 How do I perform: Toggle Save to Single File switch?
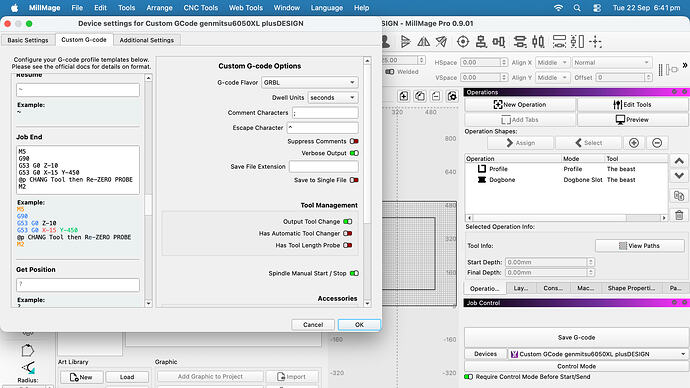click(x=354, y=180)
